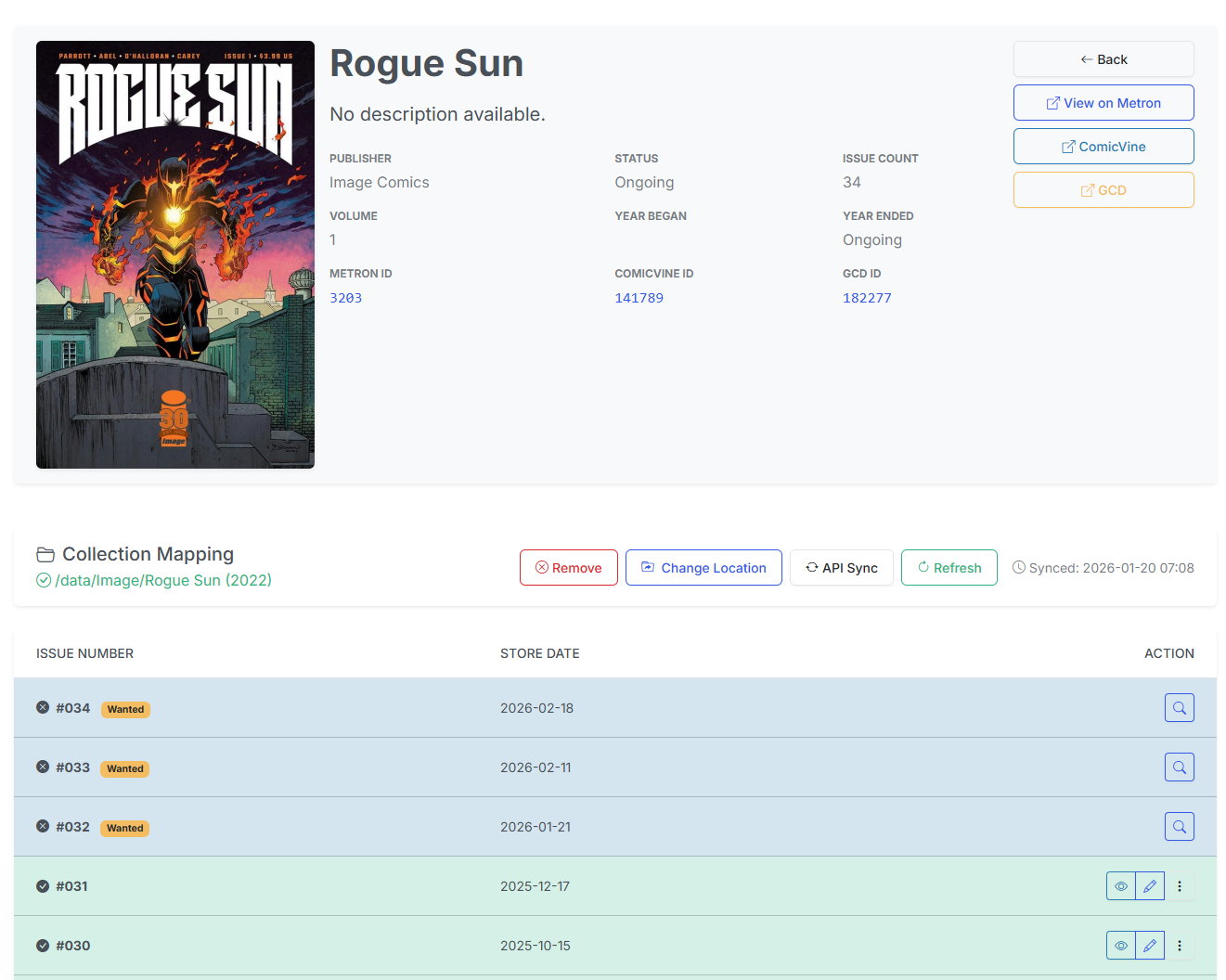Click the folder icon beside Collection Mapping
Screen dimensions: 1226x980
point(45,554)
